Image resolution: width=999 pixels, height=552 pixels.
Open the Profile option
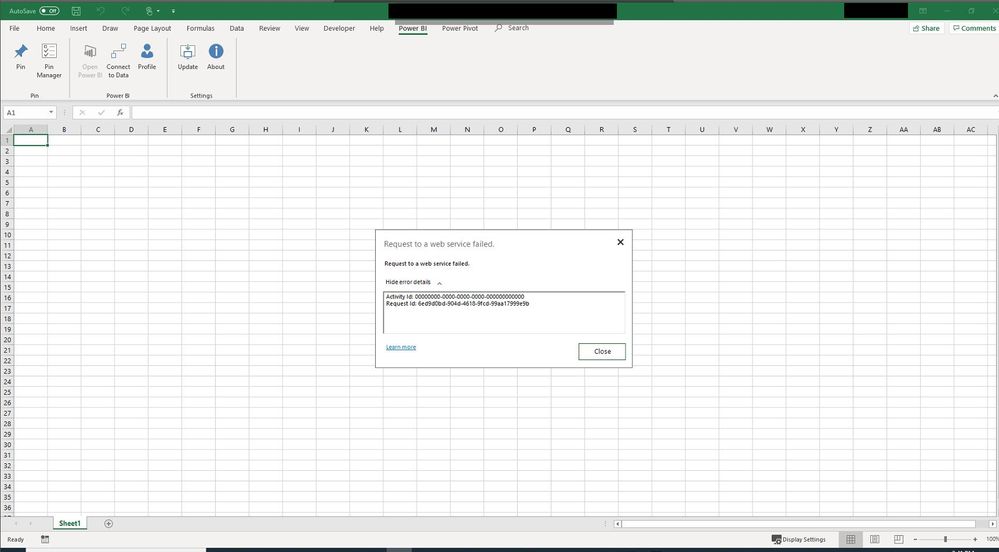(147, 57)
